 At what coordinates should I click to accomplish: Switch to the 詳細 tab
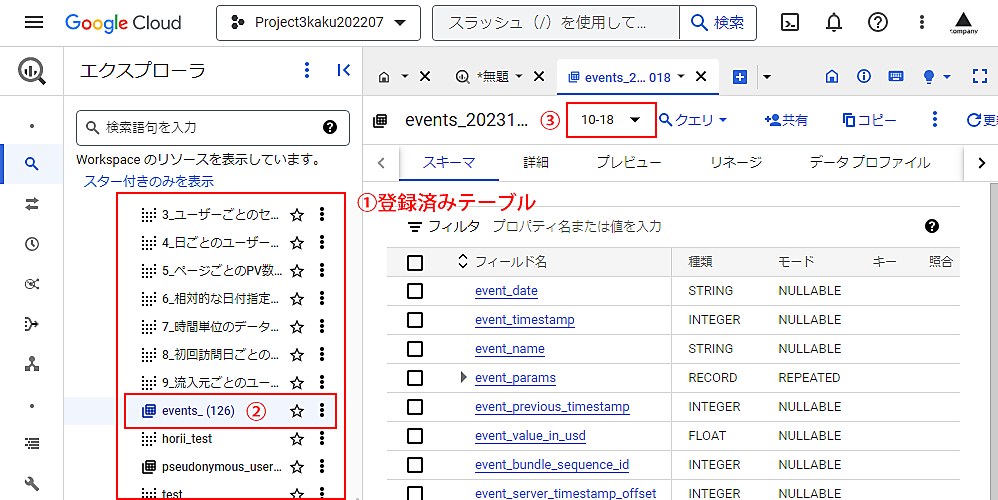point(536,162)
